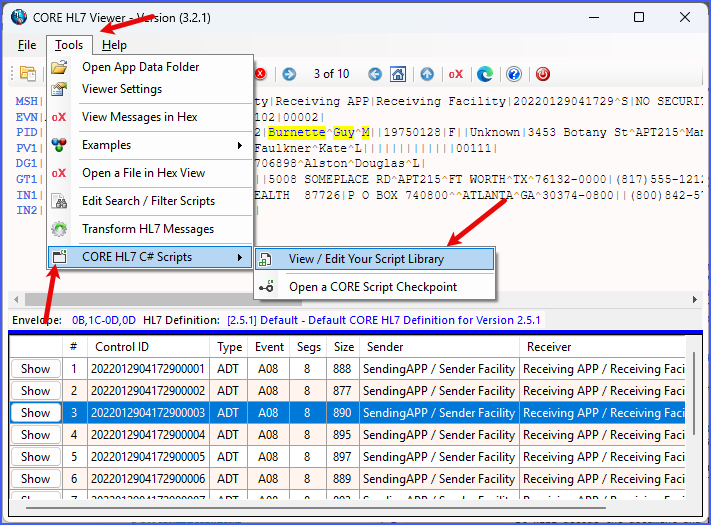Click size cell 897

(x=342, y=457)
